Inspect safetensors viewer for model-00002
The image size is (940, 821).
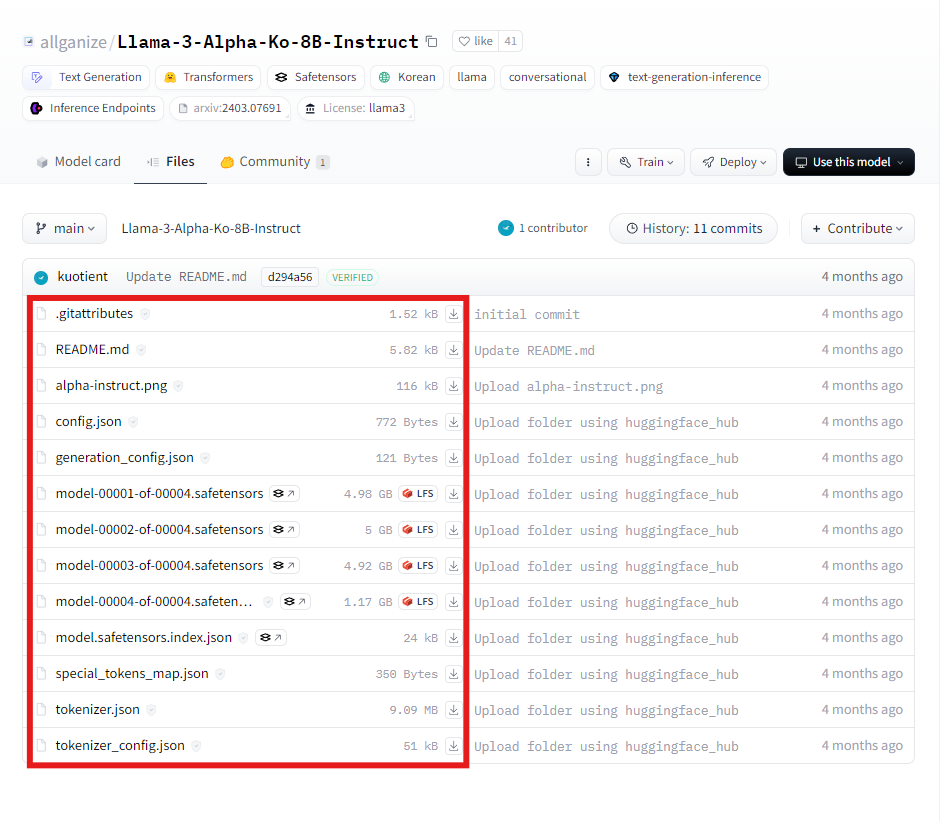[x=284, y=530]
